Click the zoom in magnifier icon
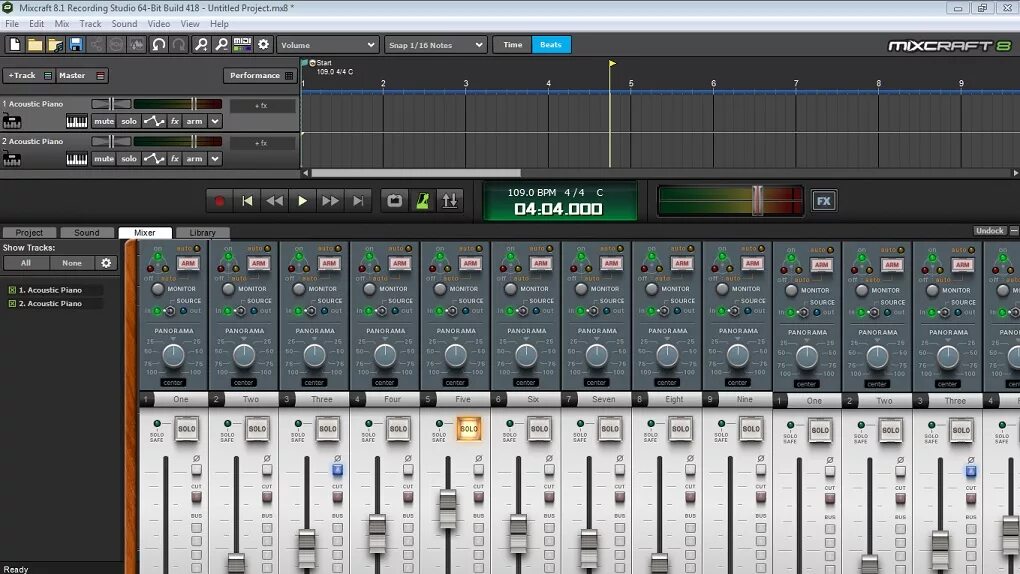 (x=201, y=44)
